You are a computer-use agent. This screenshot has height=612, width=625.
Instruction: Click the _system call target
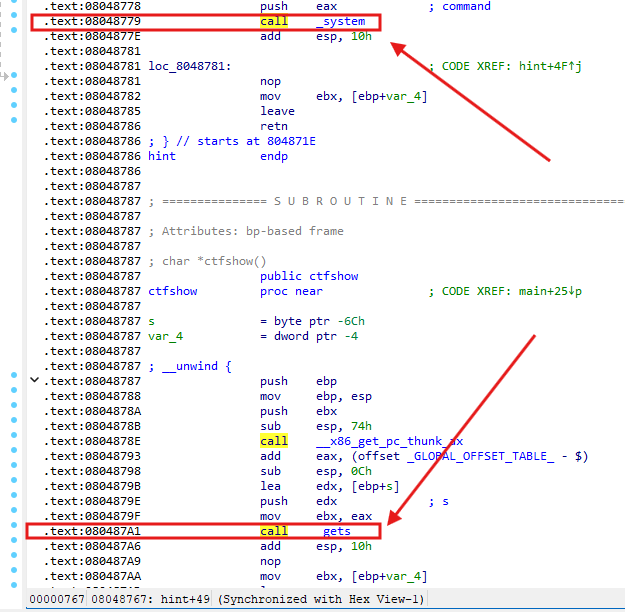341,22
